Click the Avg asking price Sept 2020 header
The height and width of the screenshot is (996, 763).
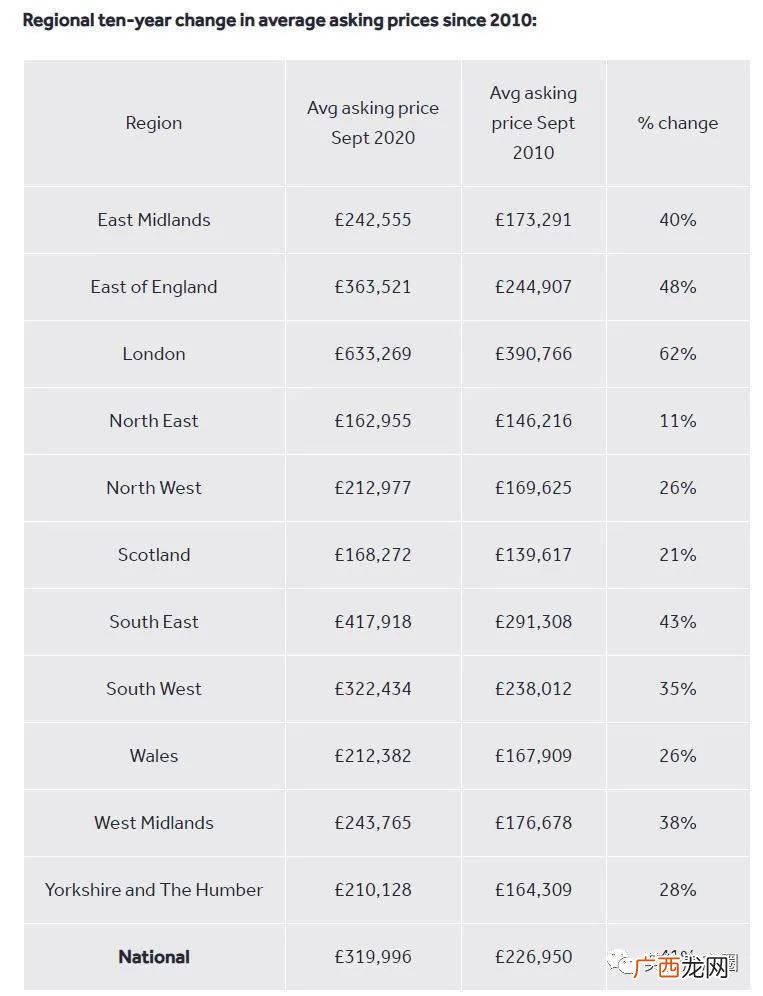(x=373, y=123)
